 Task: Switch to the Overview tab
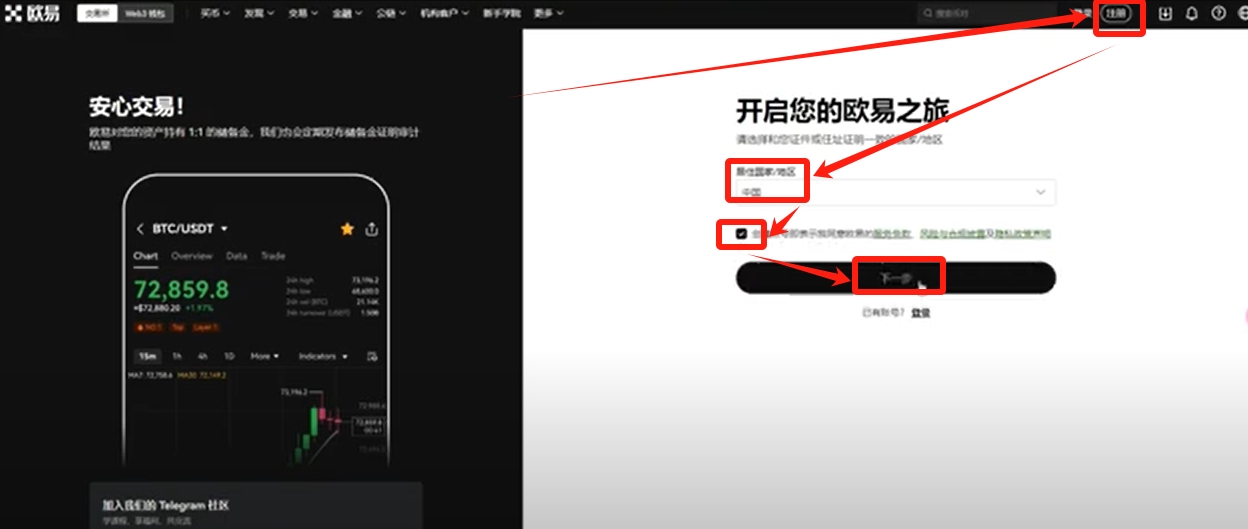tap(191, 256)
